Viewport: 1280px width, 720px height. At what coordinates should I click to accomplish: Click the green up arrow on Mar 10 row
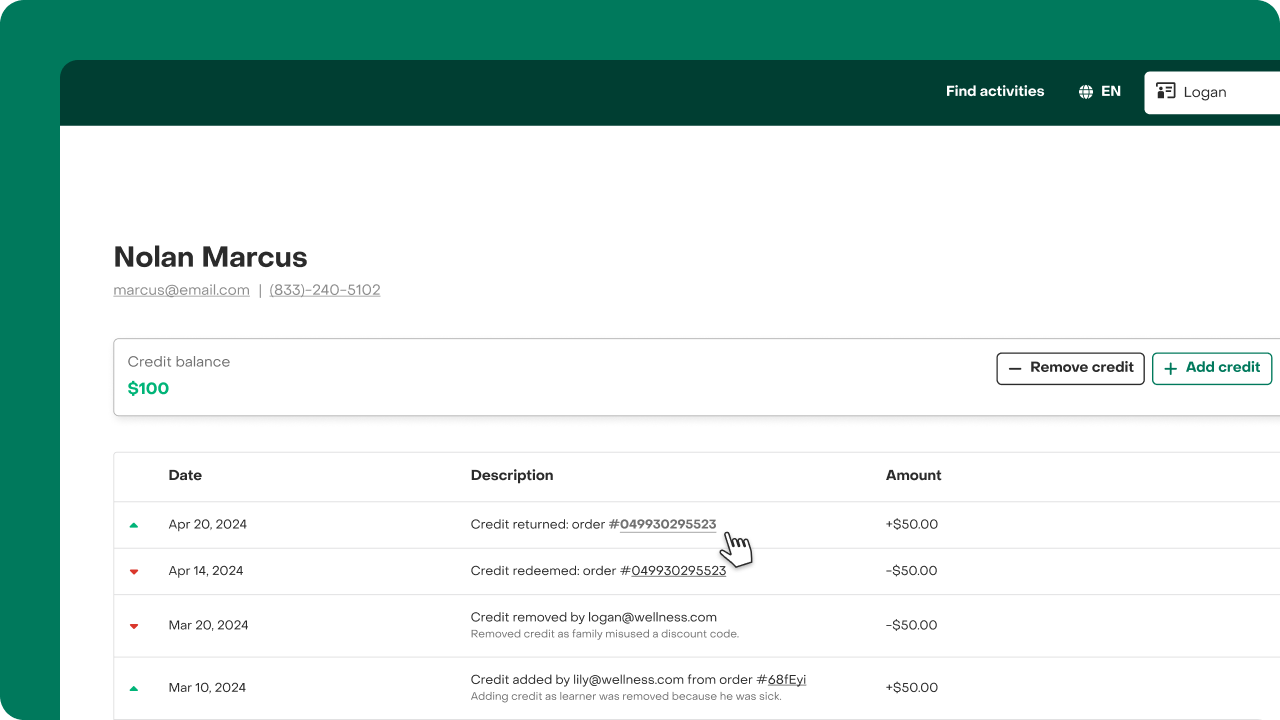134,688
